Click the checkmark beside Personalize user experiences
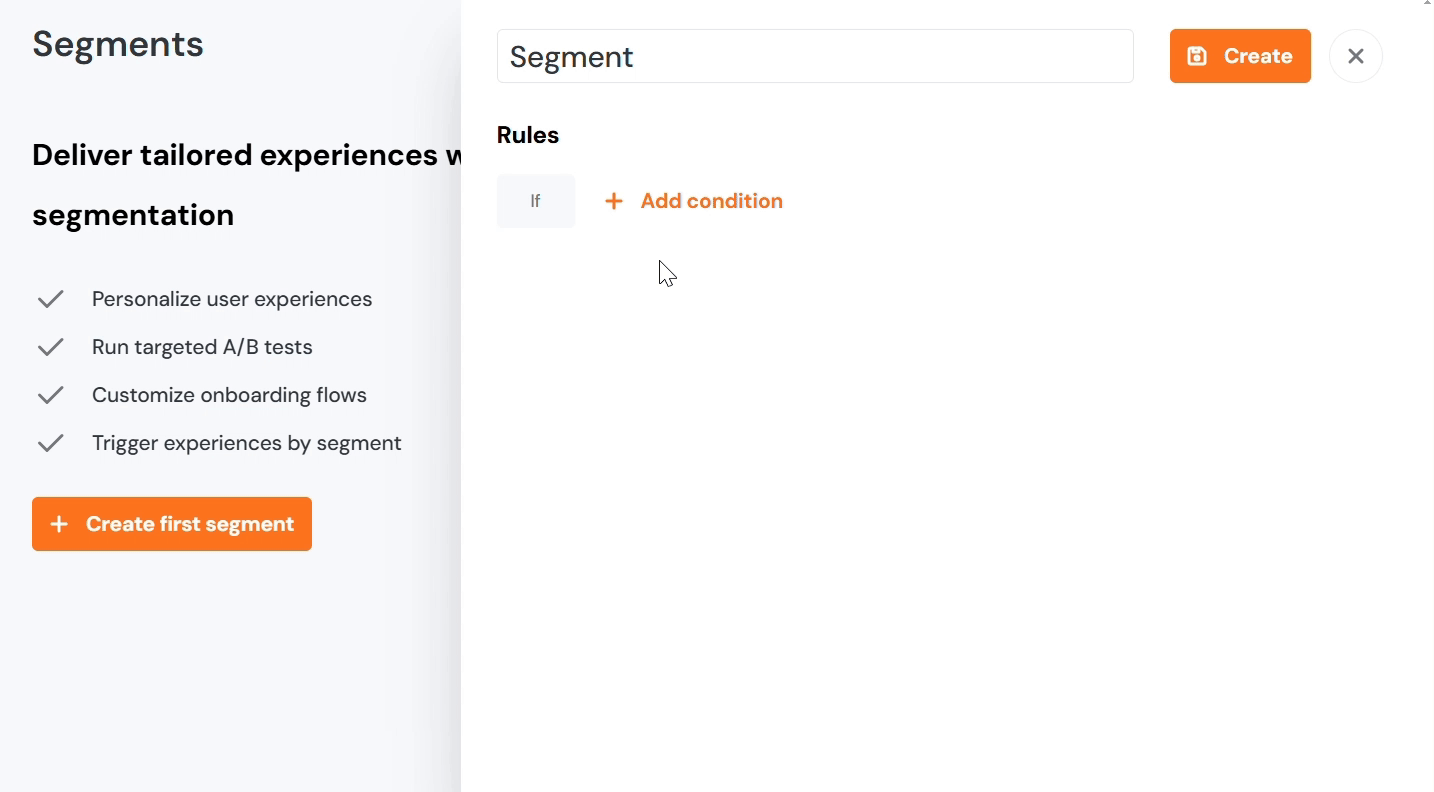Image resolution: width=1434 pixels, height=792 pixels. [x=50, y=299]
